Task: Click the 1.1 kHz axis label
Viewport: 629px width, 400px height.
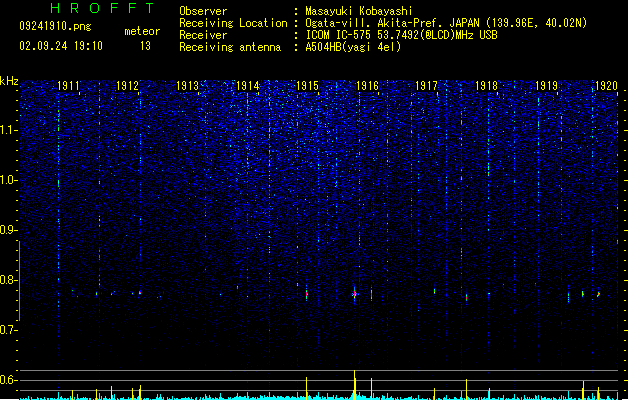Action: click(8, 130)
